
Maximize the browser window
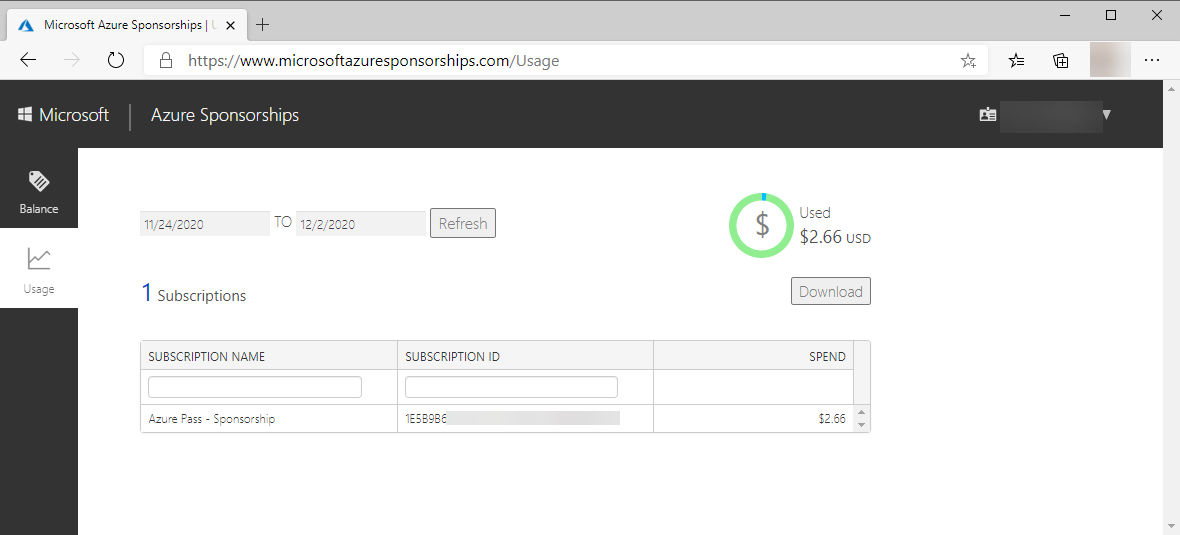[1111, 15]
